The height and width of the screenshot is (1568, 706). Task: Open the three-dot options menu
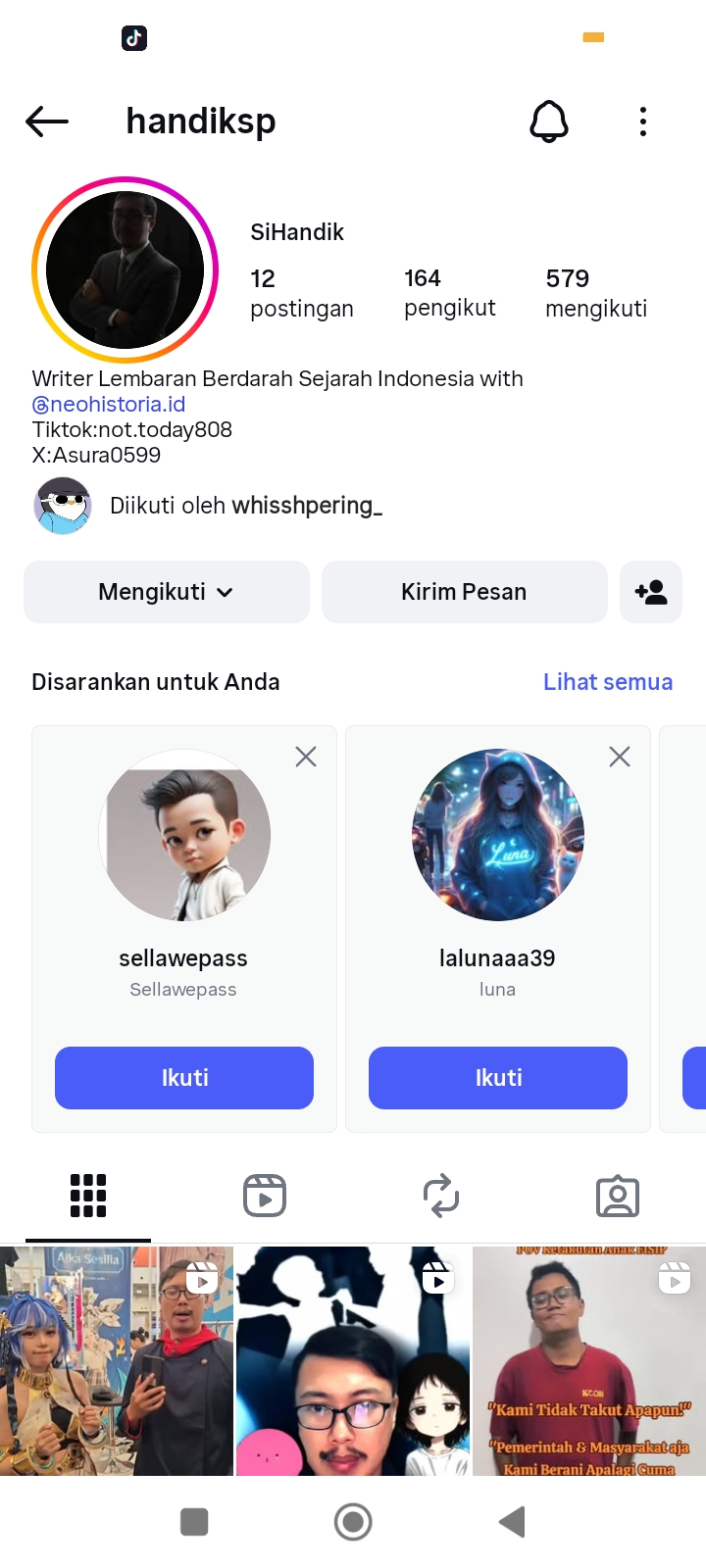[x=643, y=122]
